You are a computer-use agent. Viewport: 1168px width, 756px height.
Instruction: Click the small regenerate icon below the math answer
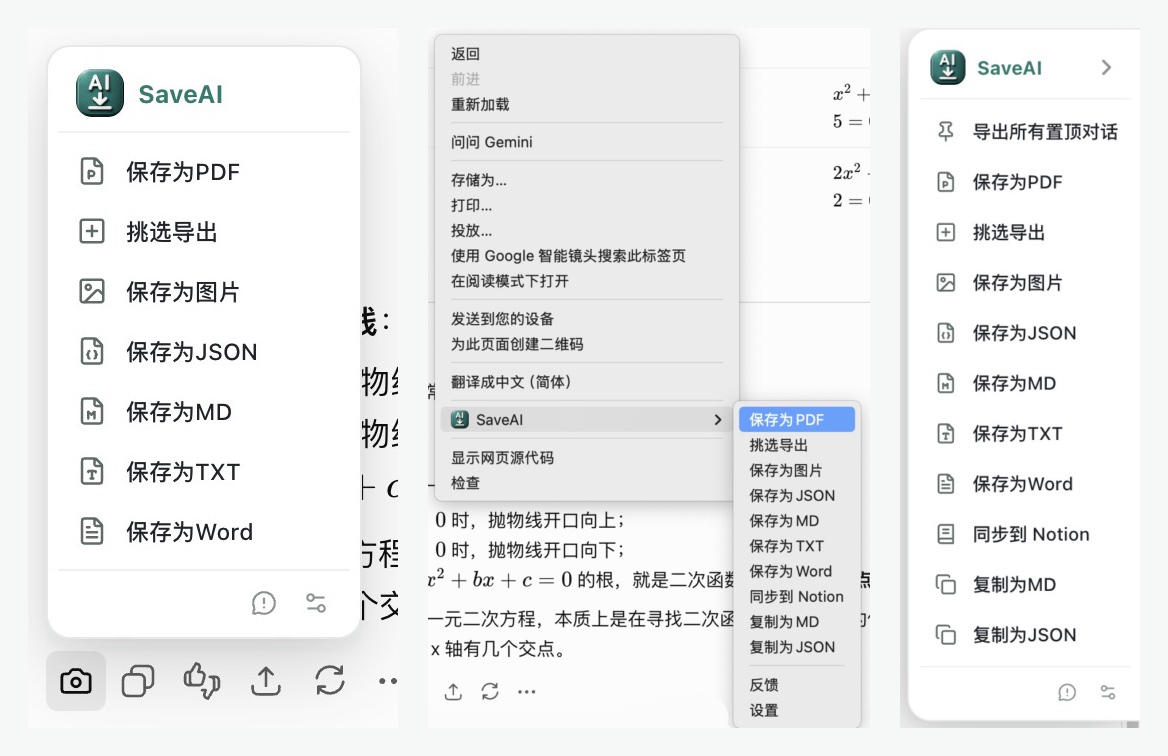tap(490, 692)
